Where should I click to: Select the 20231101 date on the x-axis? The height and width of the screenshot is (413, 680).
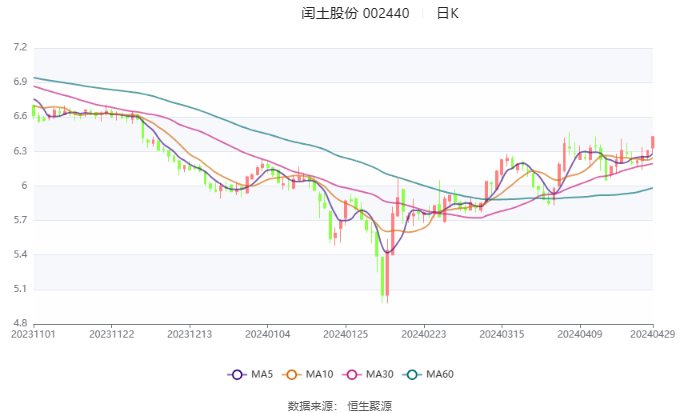pyautogui.click(x=34, y=334)
